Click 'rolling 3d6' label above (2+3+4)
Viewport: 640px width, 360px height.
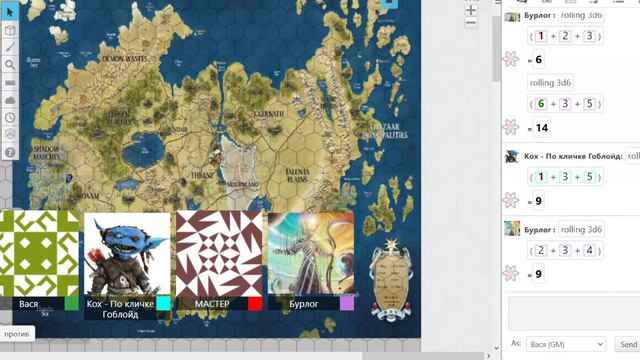click(581, 229)
